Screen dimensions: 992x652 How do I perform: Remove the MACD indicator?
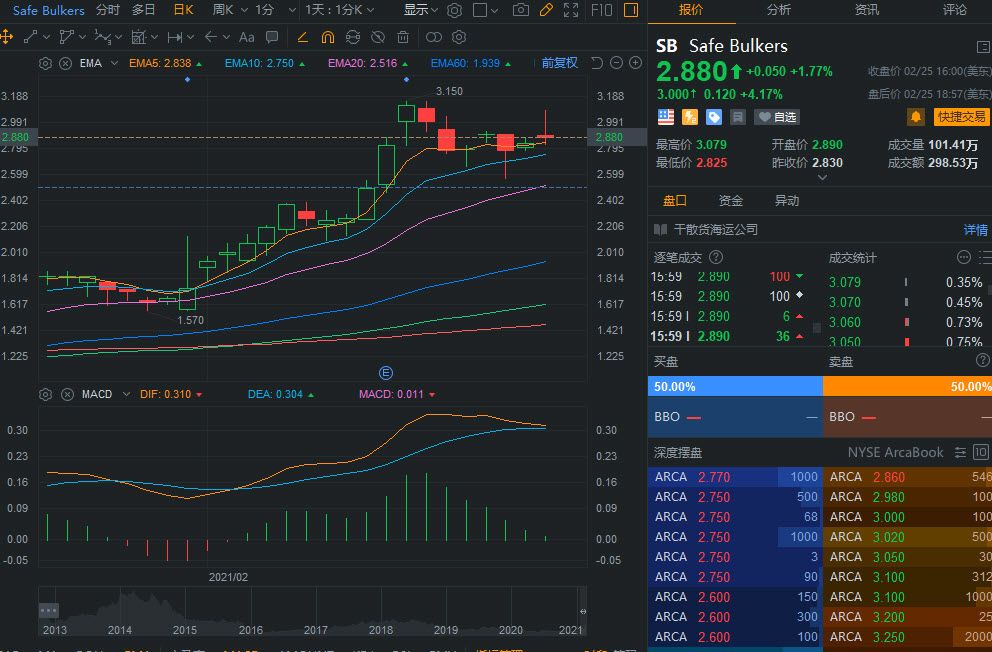point(67,394)
